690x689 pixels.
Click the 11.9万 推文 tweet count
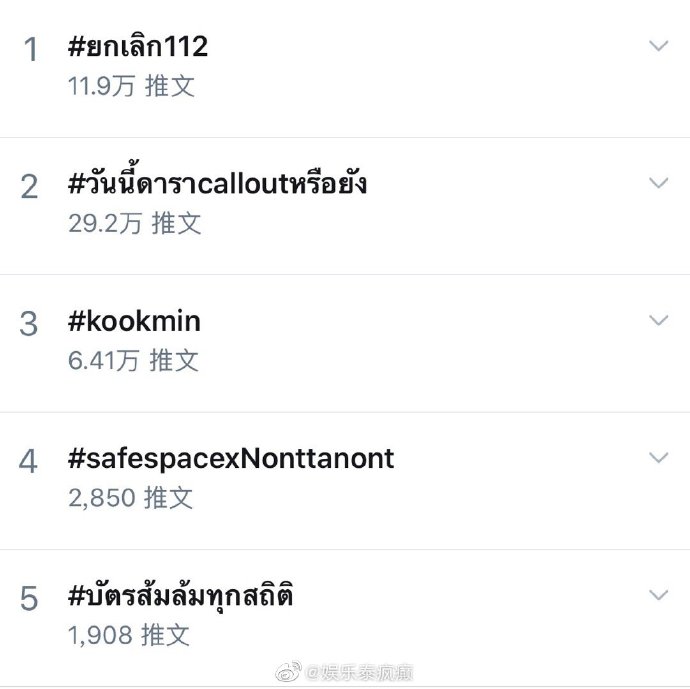pos(131,86)
